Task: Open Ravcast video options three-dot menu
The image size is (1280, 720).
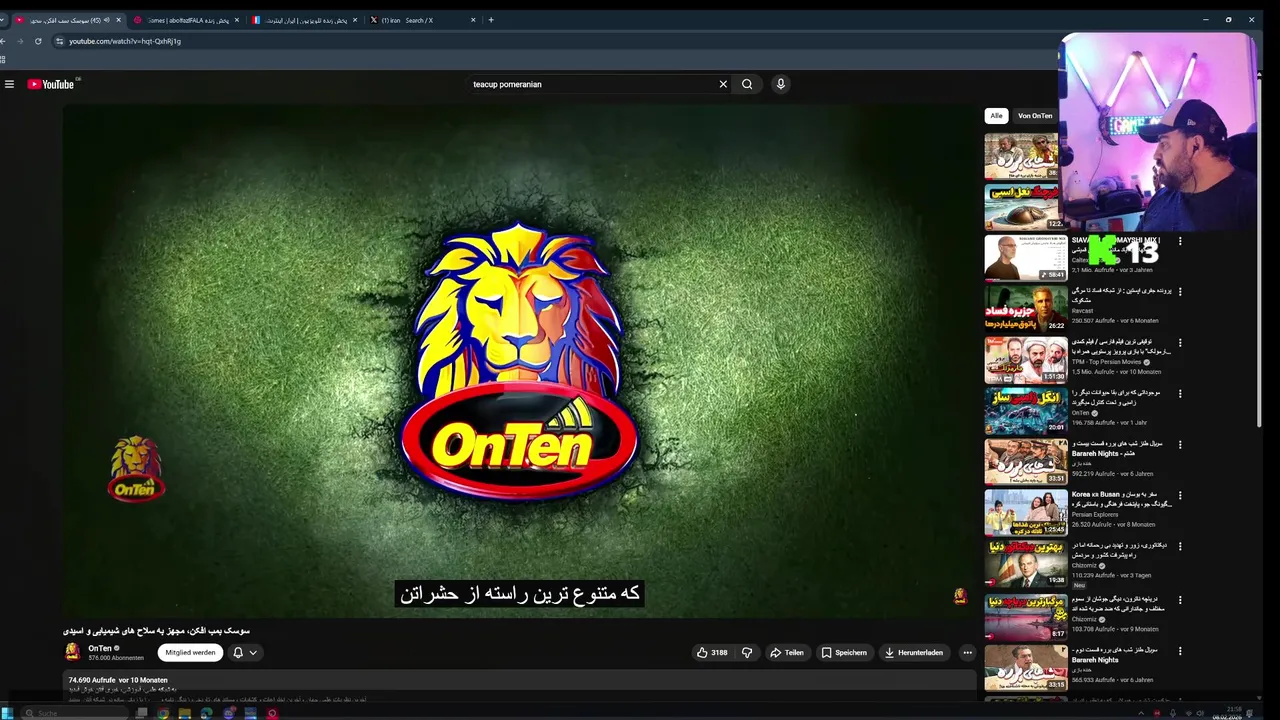Action: (x=1180, y=292)
